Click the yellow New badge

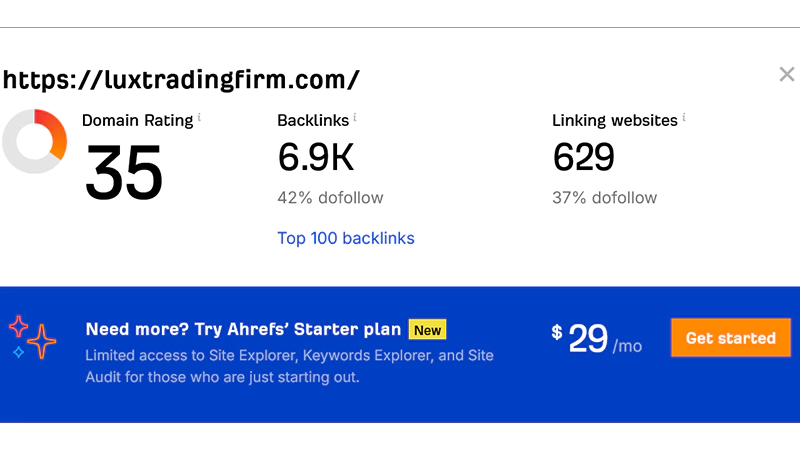(x=427, y=329)
